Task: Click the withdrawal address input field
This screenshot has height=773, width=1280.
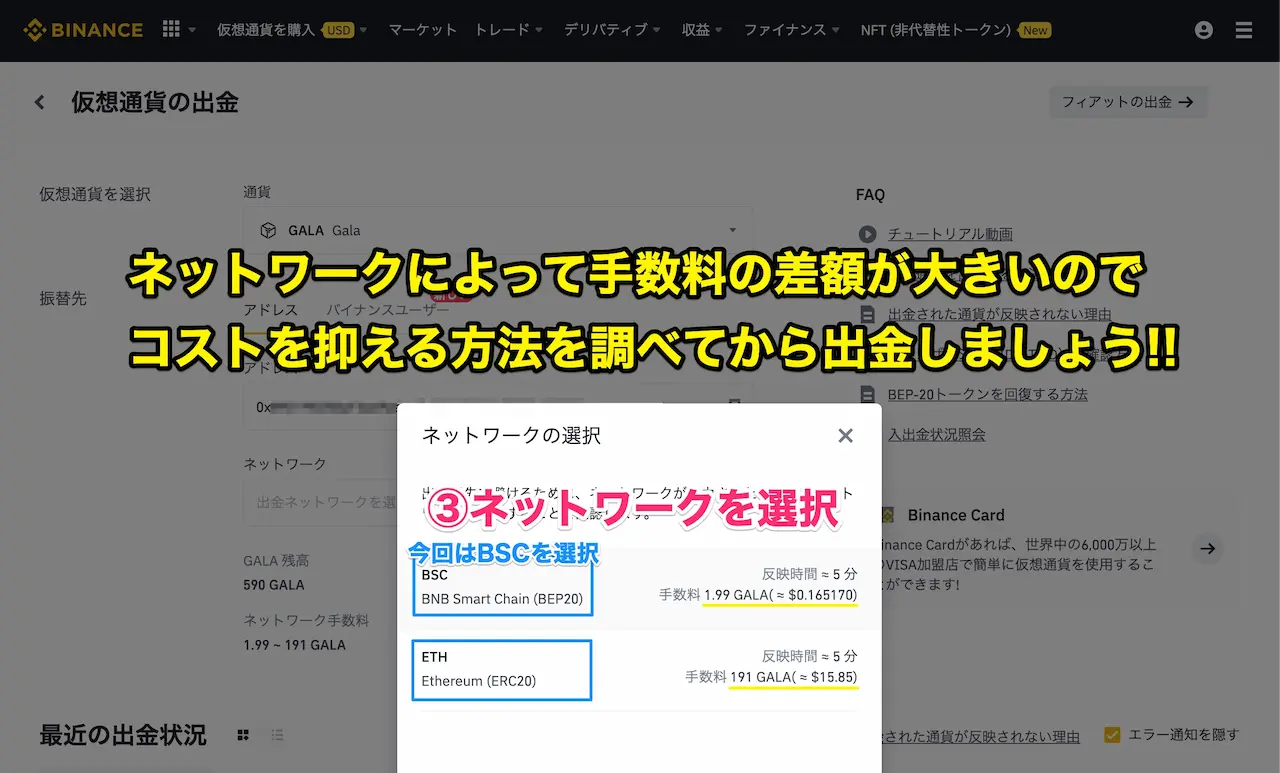Action: coord(498,407)
